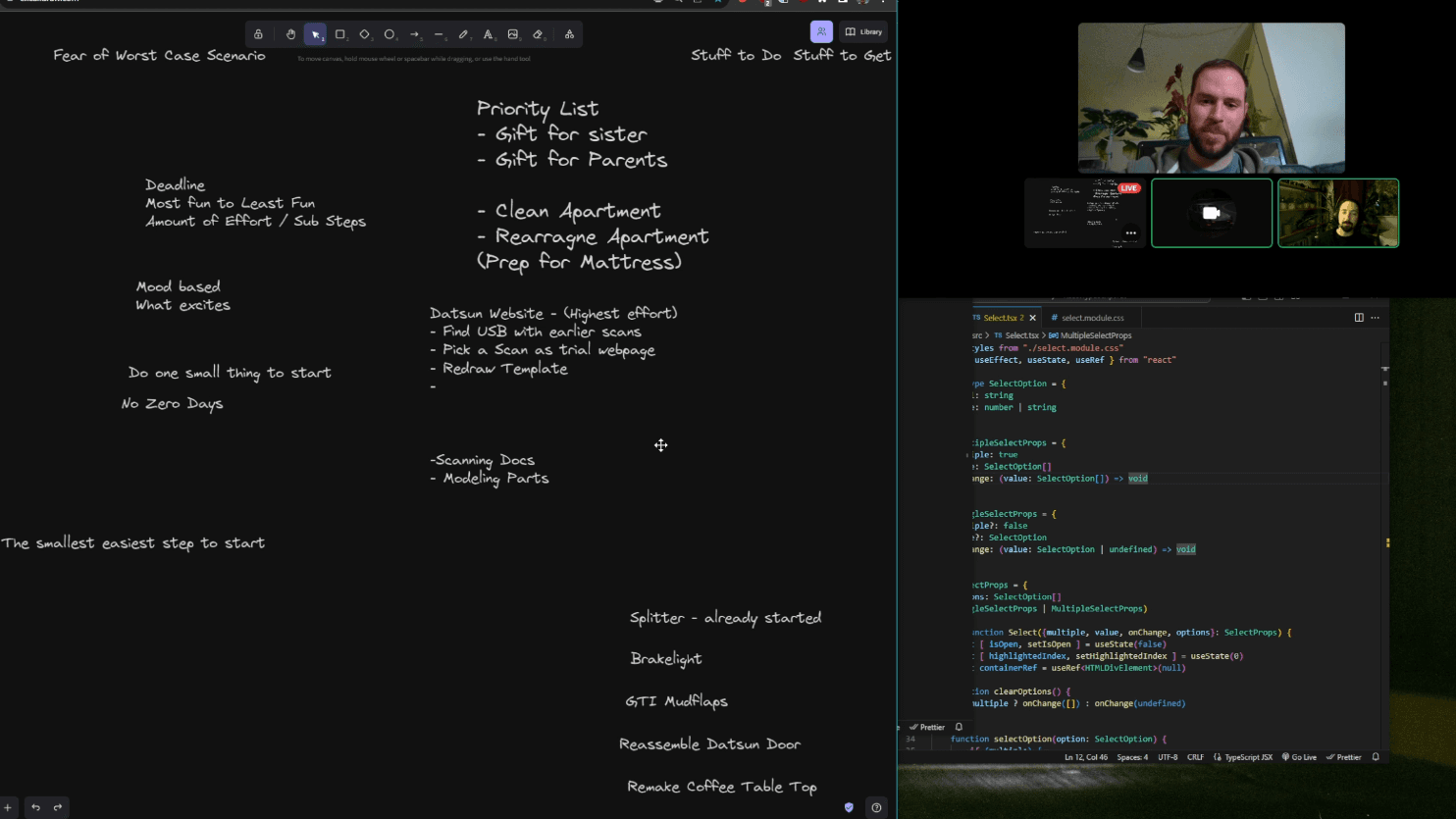Image resolution: width=1456 pixels, height=819 pixels.
Task: Click the Select.tsx breadcrumb item
Action: coord(1017,335)
